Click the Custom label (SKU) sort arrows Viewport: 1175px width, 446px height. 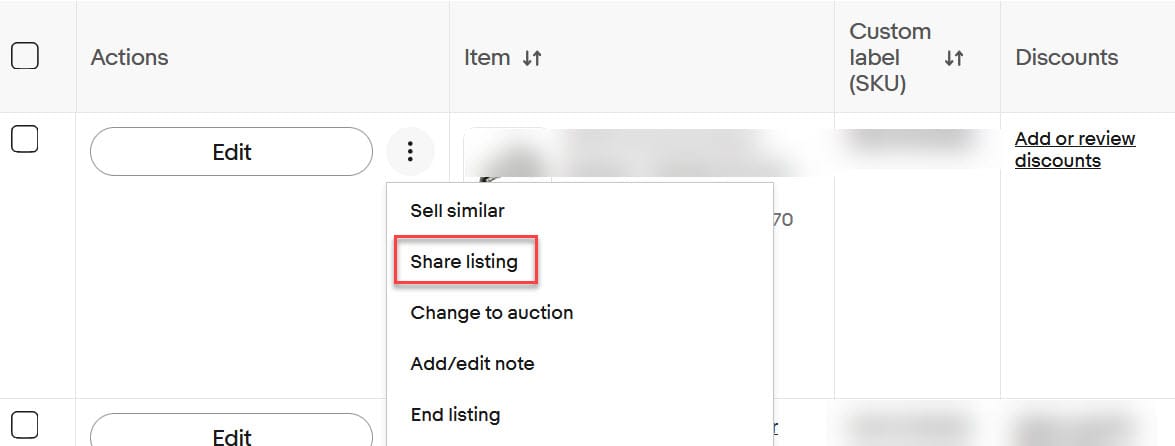(x=953, y=58)
